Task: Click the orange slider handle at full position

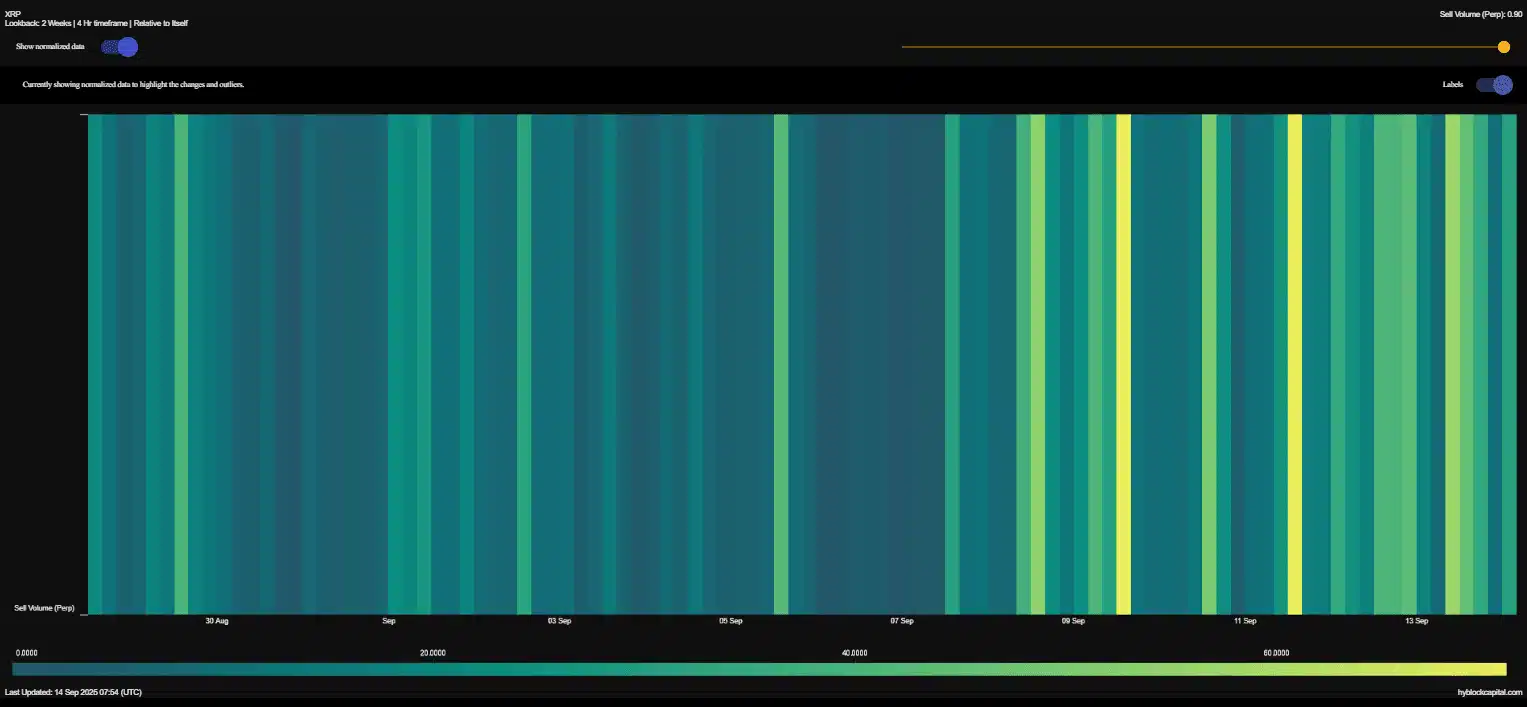Action: pyautogui.click(x=1503, y=46)
